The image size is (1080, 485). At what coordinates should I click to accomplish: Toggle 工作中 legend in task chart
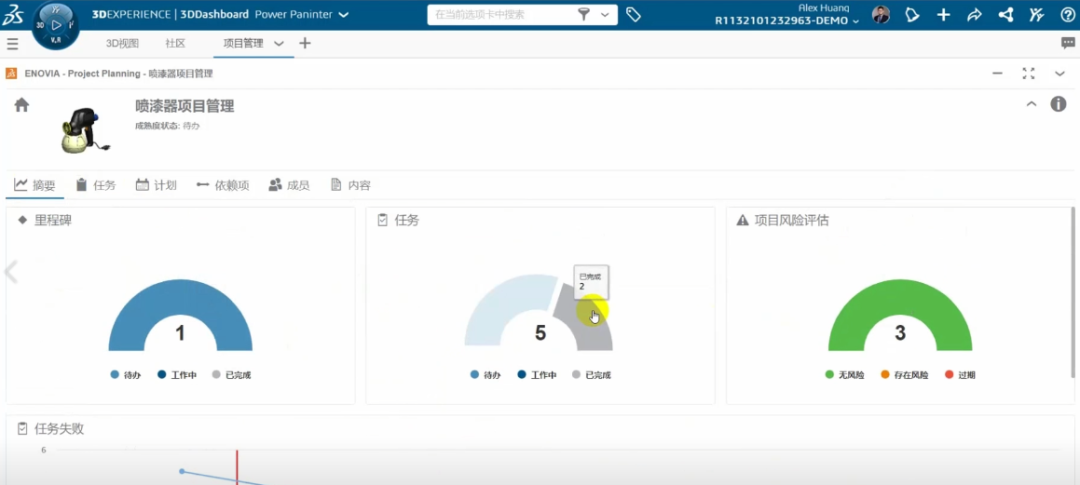(537, 375)
